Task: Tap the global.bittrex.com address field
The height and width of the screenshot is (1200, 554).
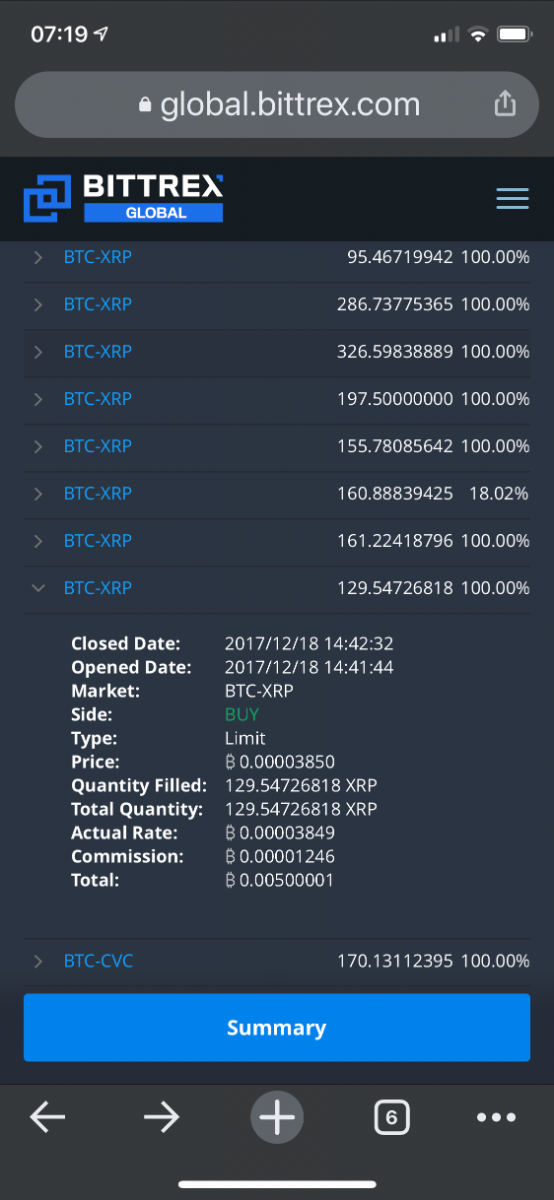Action: point(277,104)
